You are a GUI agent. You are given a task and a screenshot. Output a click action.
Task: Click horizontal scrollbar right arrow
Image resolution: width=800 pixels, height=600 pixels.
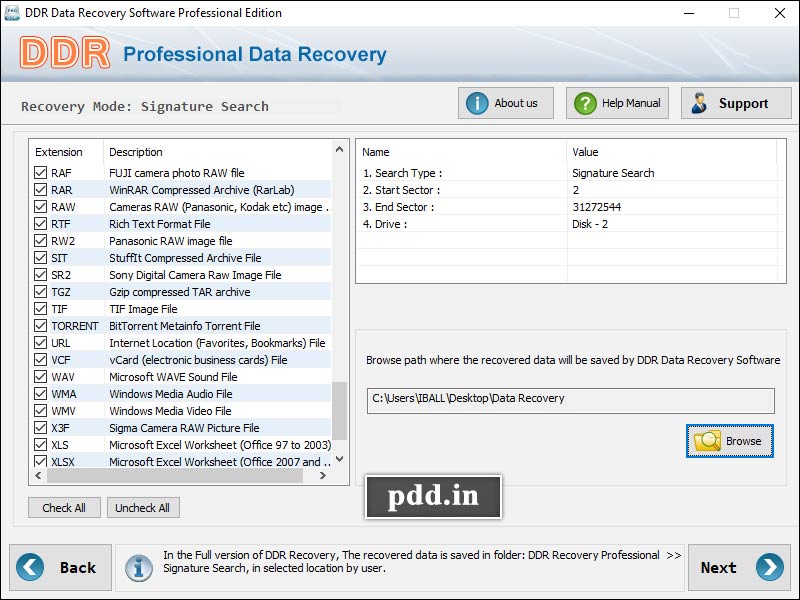[x=323, y=477]
